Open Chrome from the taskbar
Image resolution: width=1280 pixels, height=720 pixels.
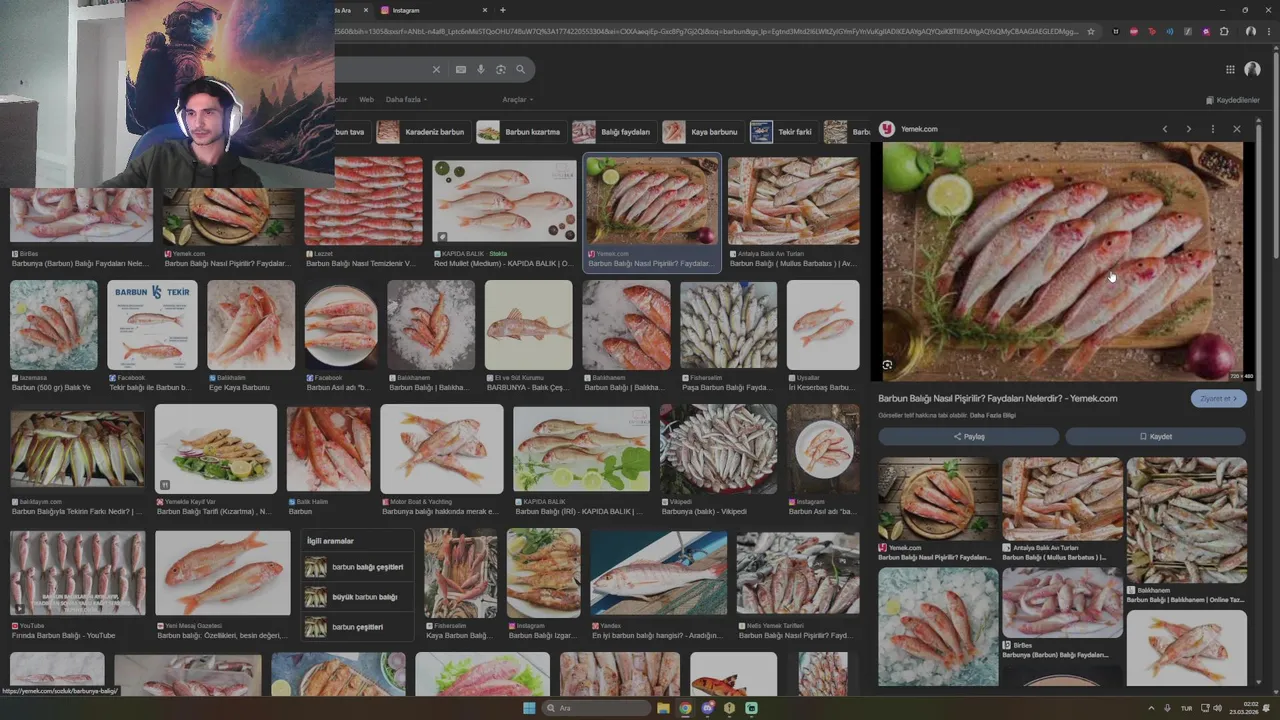coord(685,708)
